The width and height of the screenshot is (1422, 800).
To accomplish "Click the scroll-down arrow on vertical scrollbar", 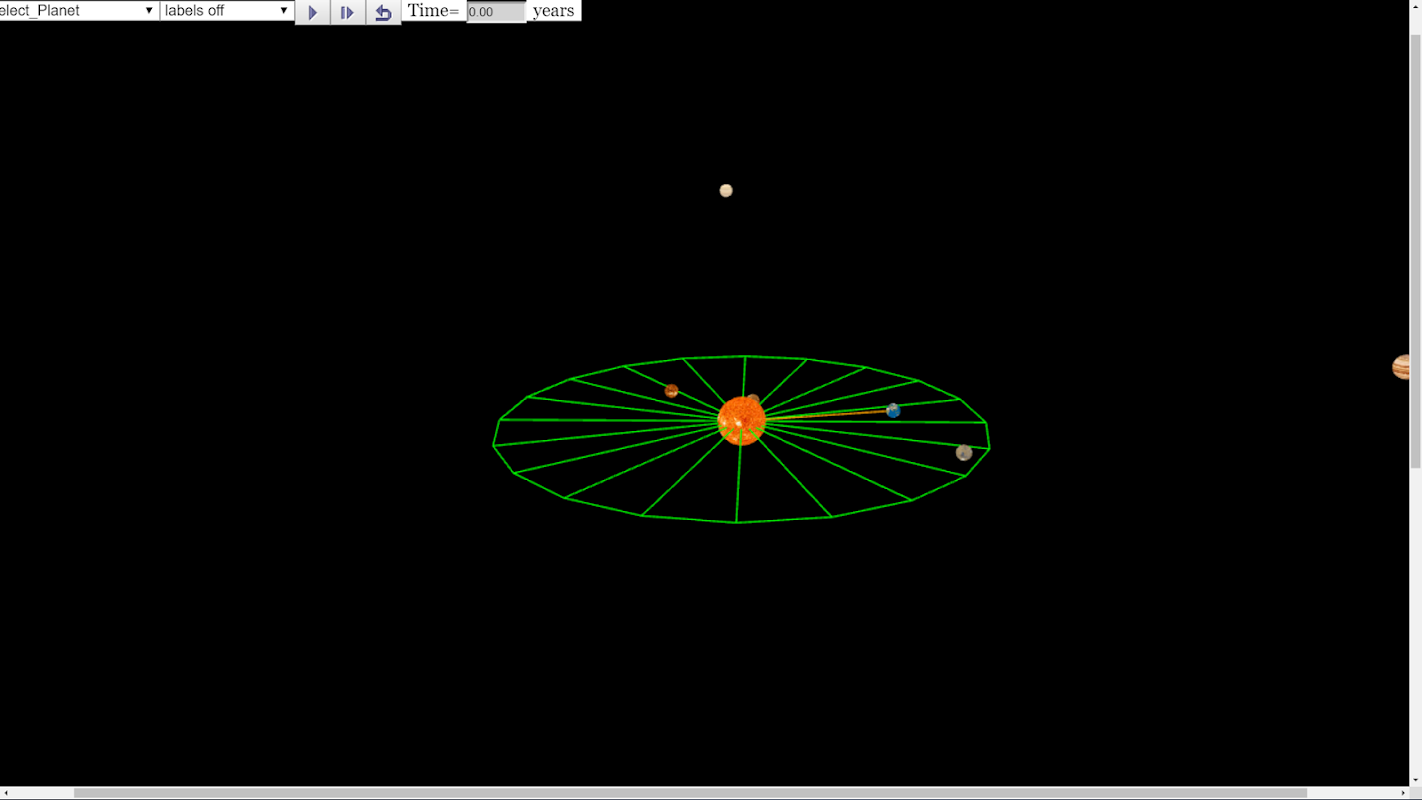I will point(1415,780).
